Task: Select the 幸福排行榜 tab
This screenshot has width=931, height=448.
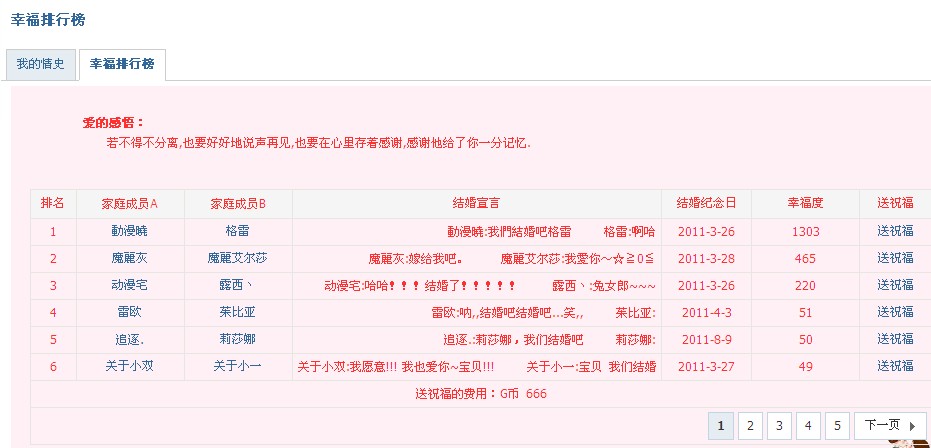Action: click(x=122, y=64)
